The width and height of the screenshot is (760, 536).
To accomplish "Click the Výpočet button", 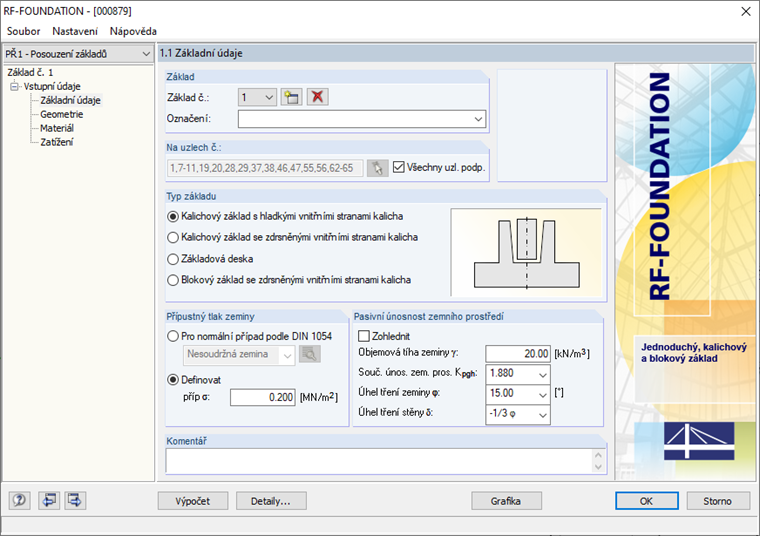I will coord(193,501).
